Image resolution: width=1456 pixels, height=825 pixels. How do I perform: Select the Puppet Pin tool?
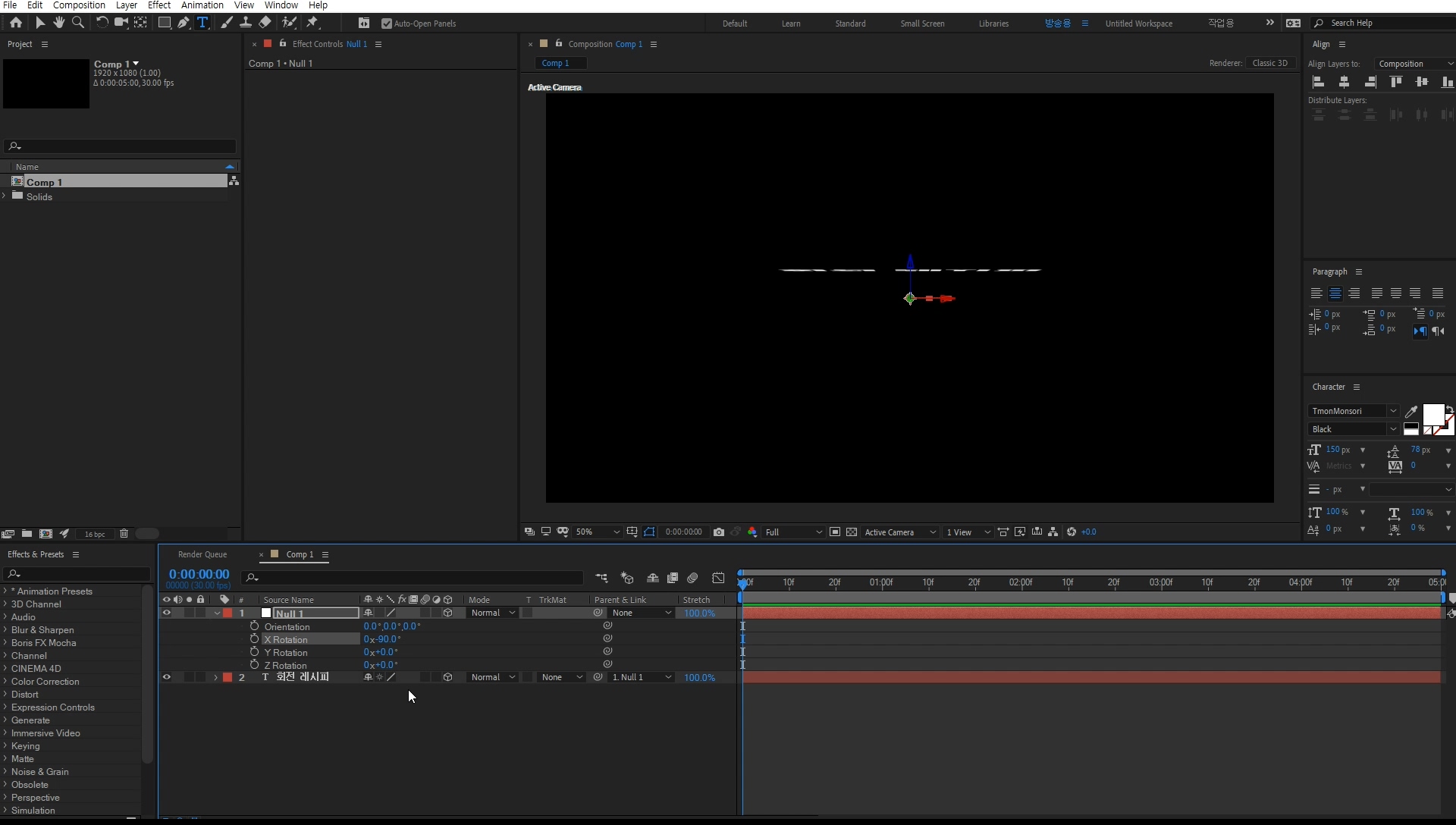(x=312, y=23)
